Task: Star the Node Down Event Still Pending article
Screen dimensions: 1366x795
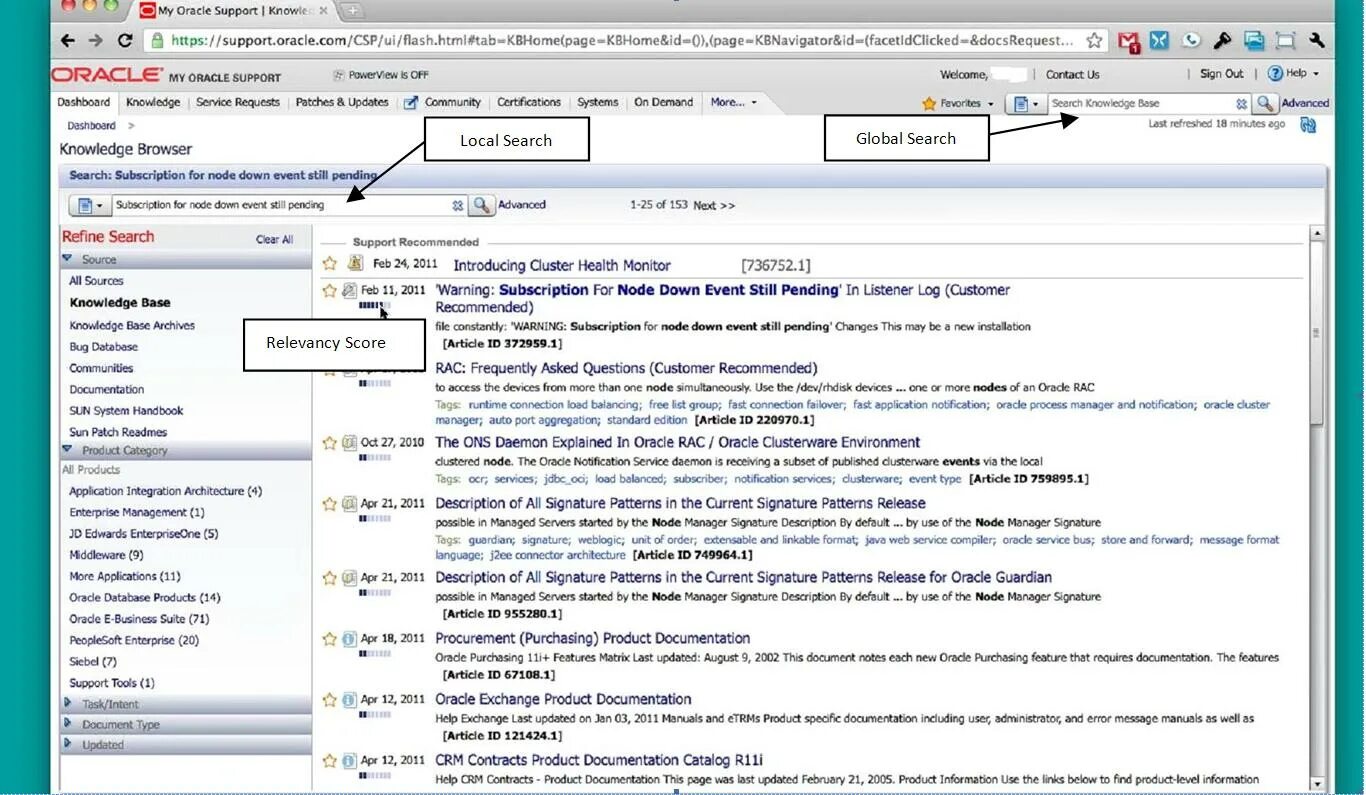Action: coord(330,290)
